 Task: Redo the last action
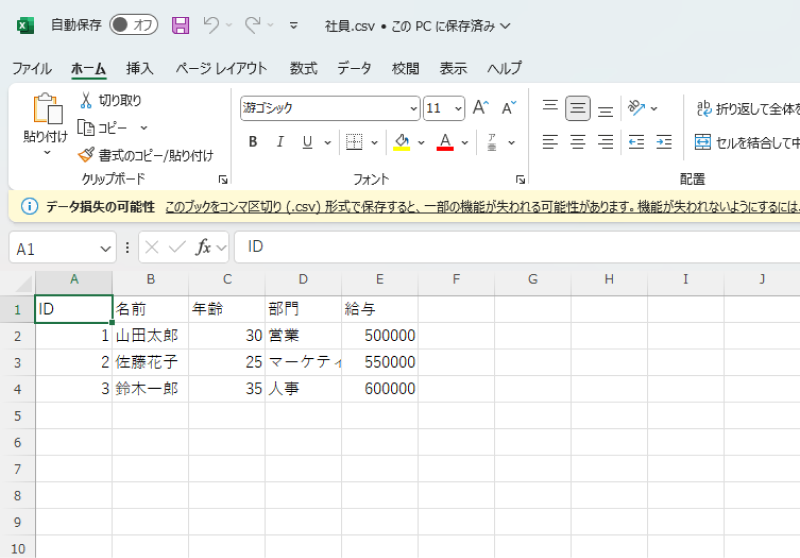pos(253,24)
